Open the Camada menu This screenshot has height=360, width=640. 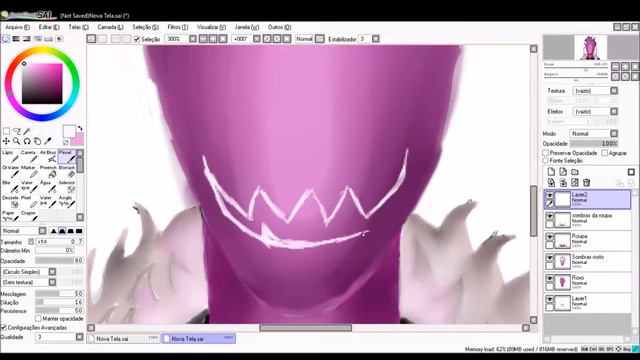click(x=110, y=27)
